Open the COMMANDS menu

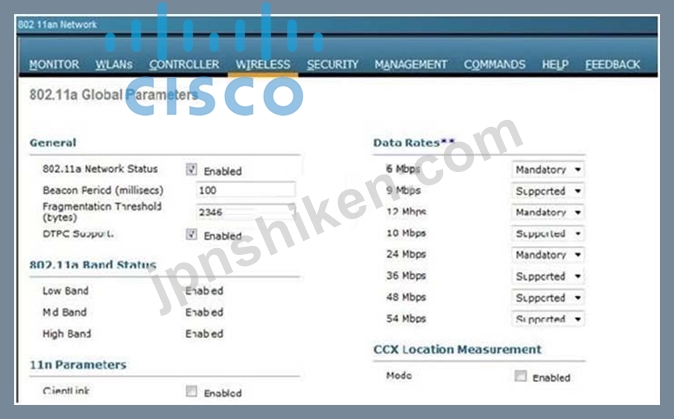click(494, 64)
